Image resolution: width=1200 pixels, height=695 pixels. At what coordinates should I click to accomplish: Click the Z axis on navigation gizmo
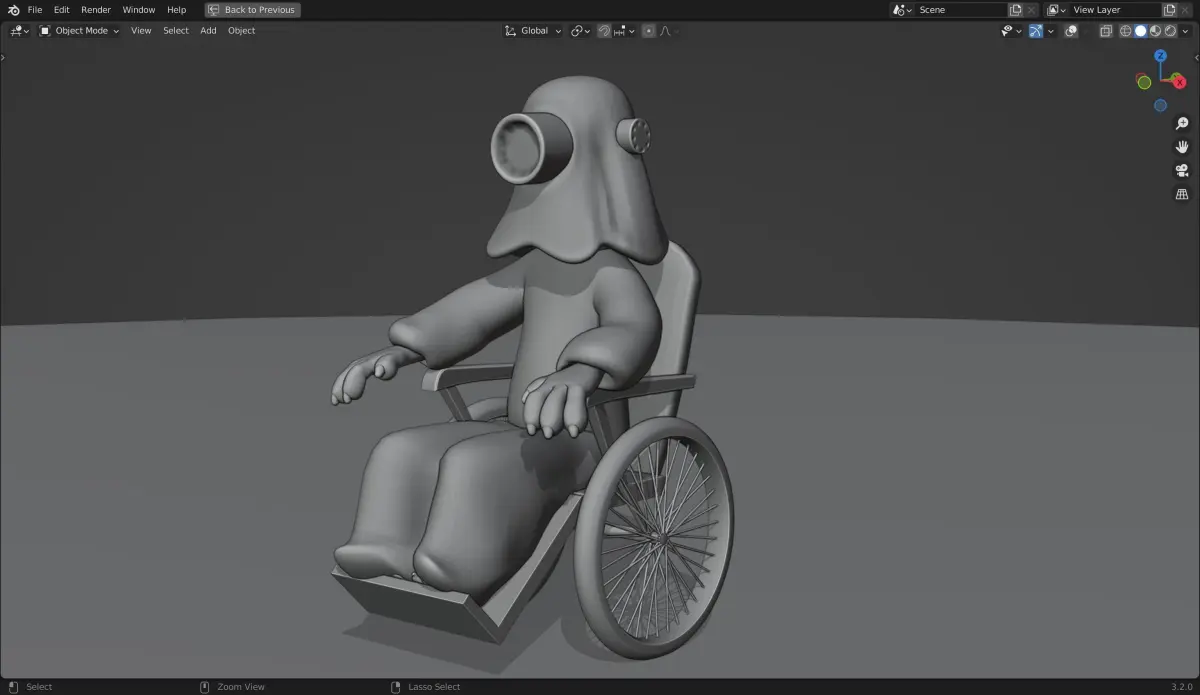(x=1161, y=56)
